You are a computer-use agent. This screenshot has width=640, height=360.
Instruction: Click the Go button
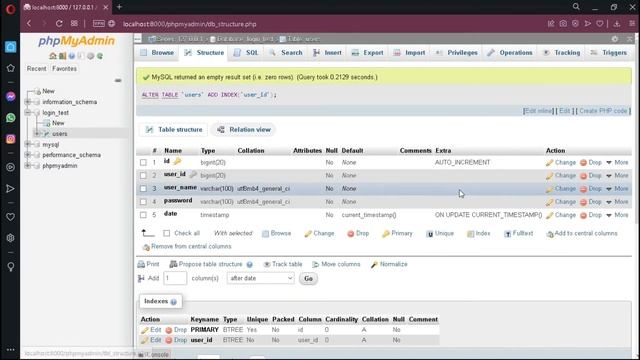point(308,279)
